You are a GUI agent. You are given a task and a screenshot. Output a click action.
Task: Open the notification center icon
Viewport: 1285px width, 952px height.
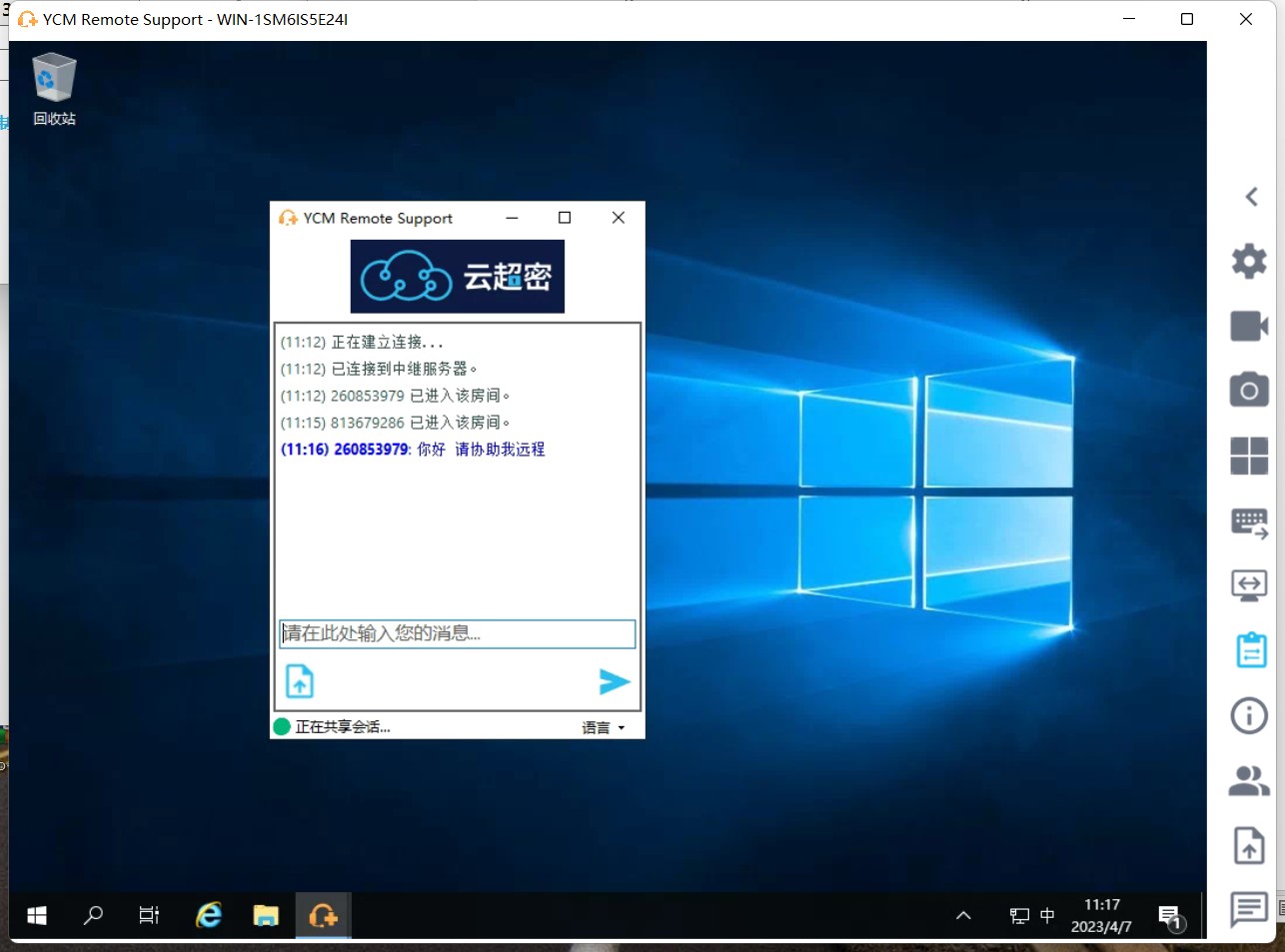[1170, 917]
